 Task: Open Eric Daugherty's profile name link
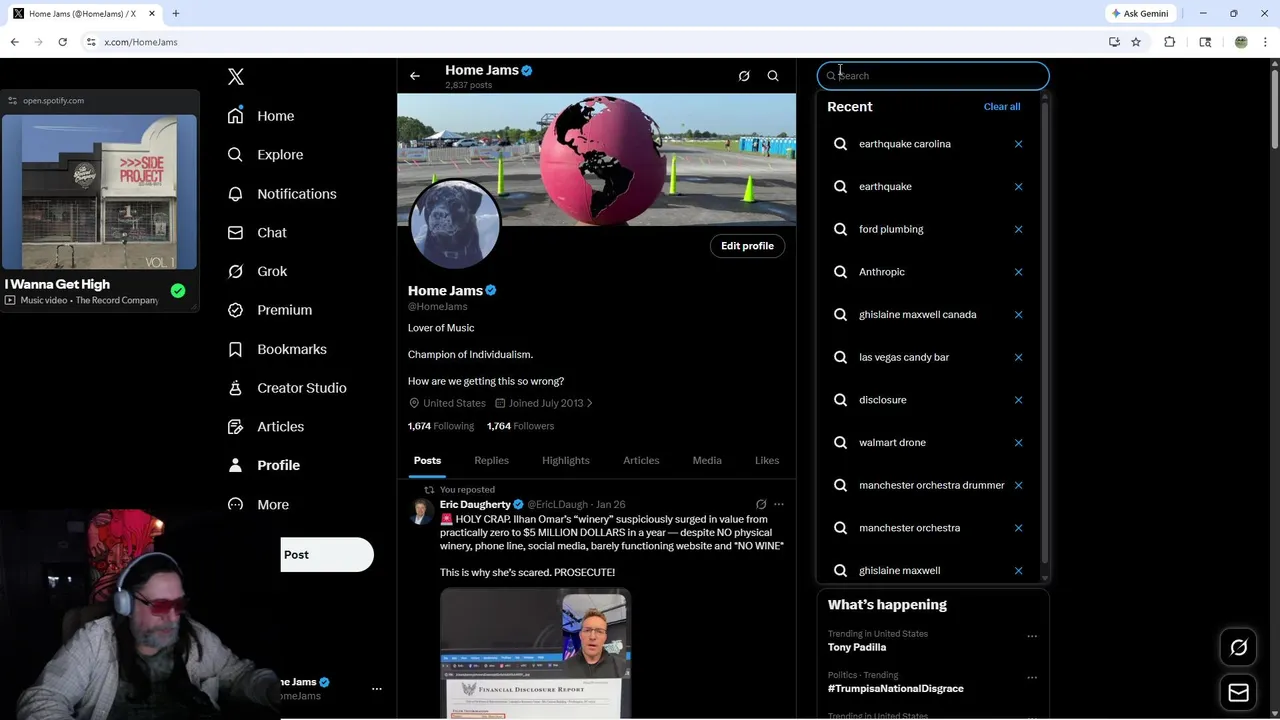[475, 505]
